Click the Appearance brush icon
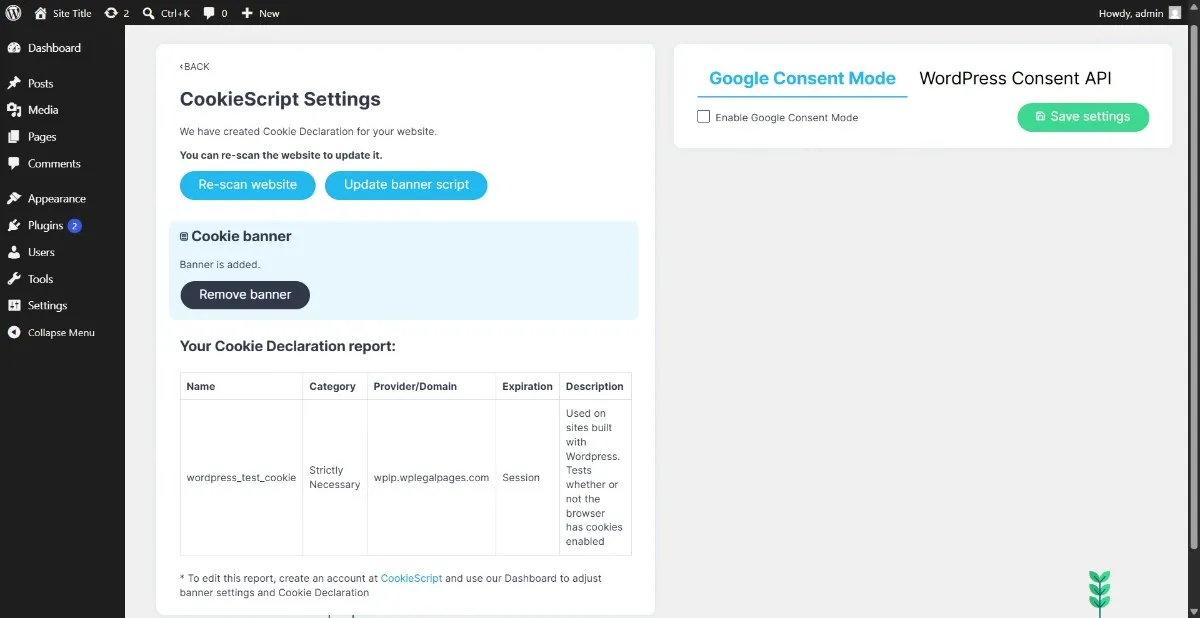This screenshot has height=618, width=1200. click(14, 198)
